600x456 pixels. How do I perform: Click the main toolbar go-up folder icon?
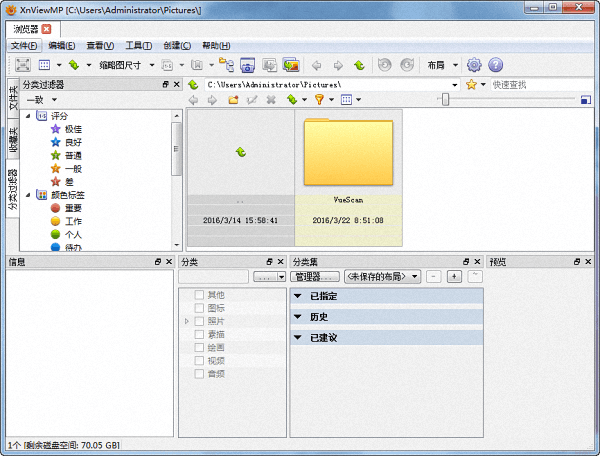pyautogui.click(x=359, y=65)
